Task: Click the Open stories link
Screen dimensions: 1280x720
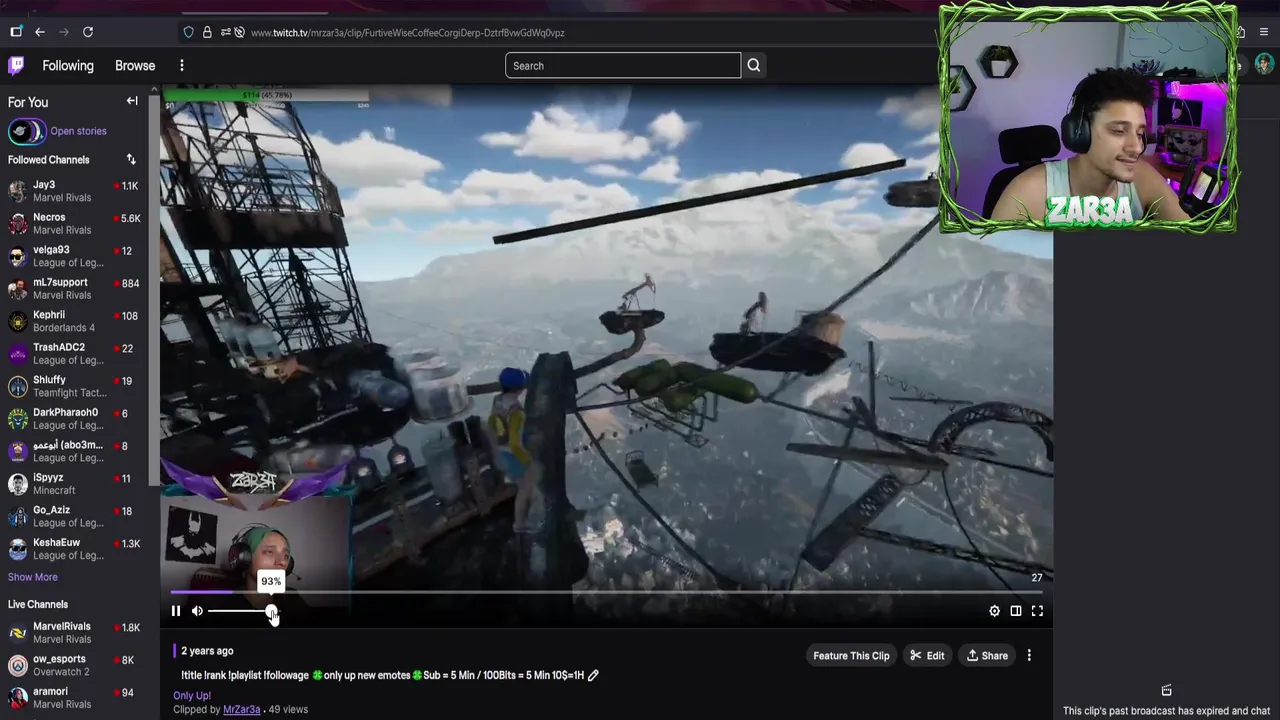Action: click(x=78, y=131)
